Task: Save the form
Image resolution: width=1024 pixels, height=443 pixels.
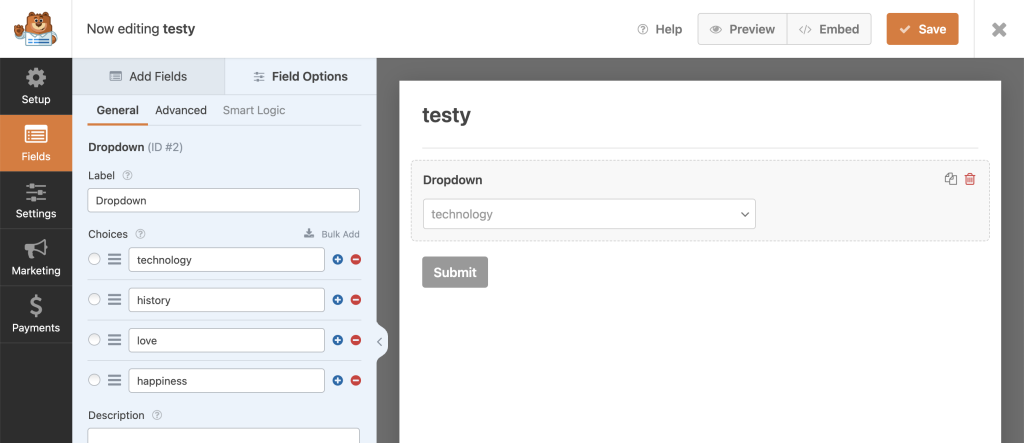Action: 922,29
